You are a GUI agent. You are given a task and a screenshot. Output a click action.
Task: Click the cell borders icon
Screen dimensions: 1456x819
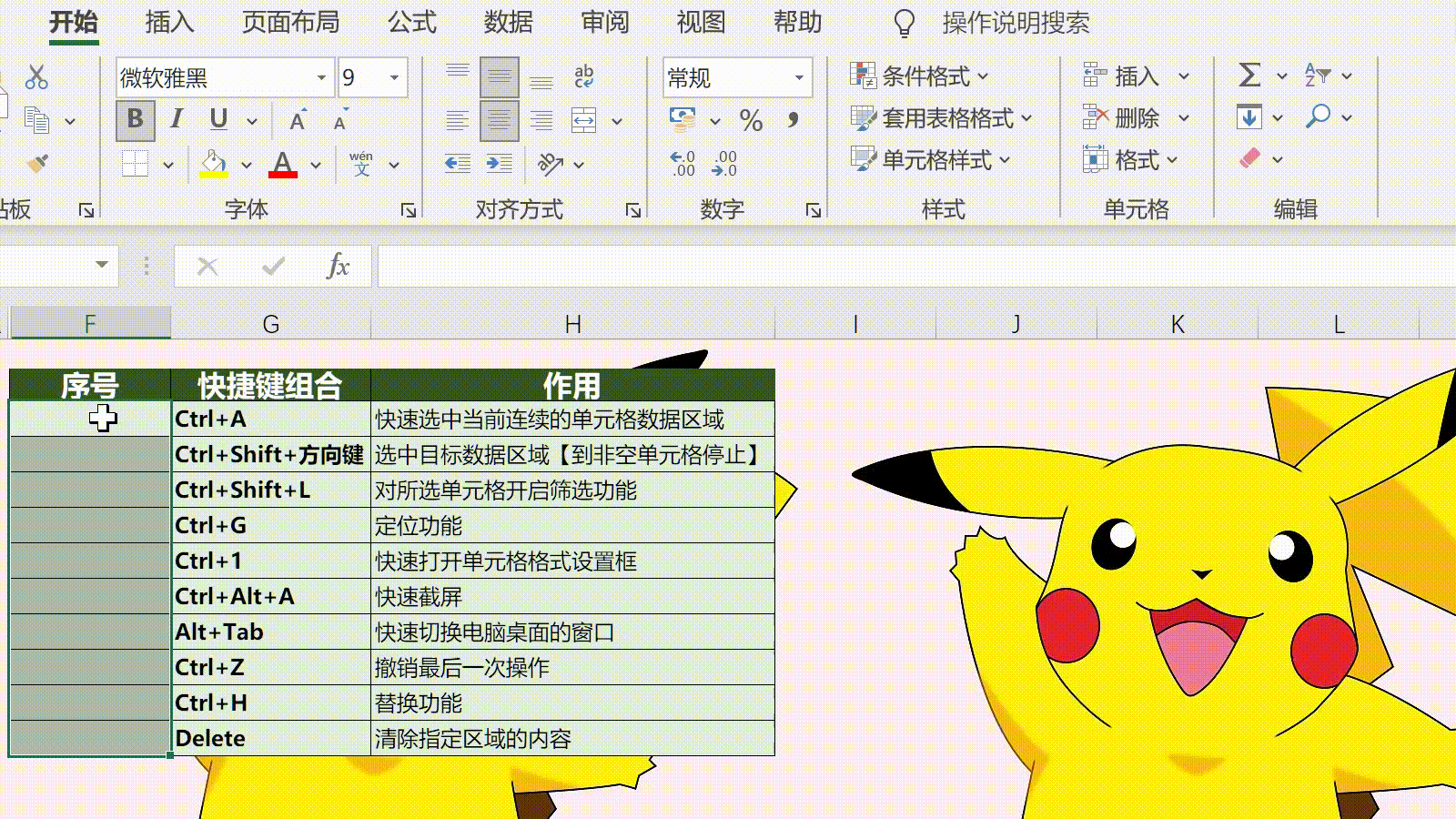[135, 164]
